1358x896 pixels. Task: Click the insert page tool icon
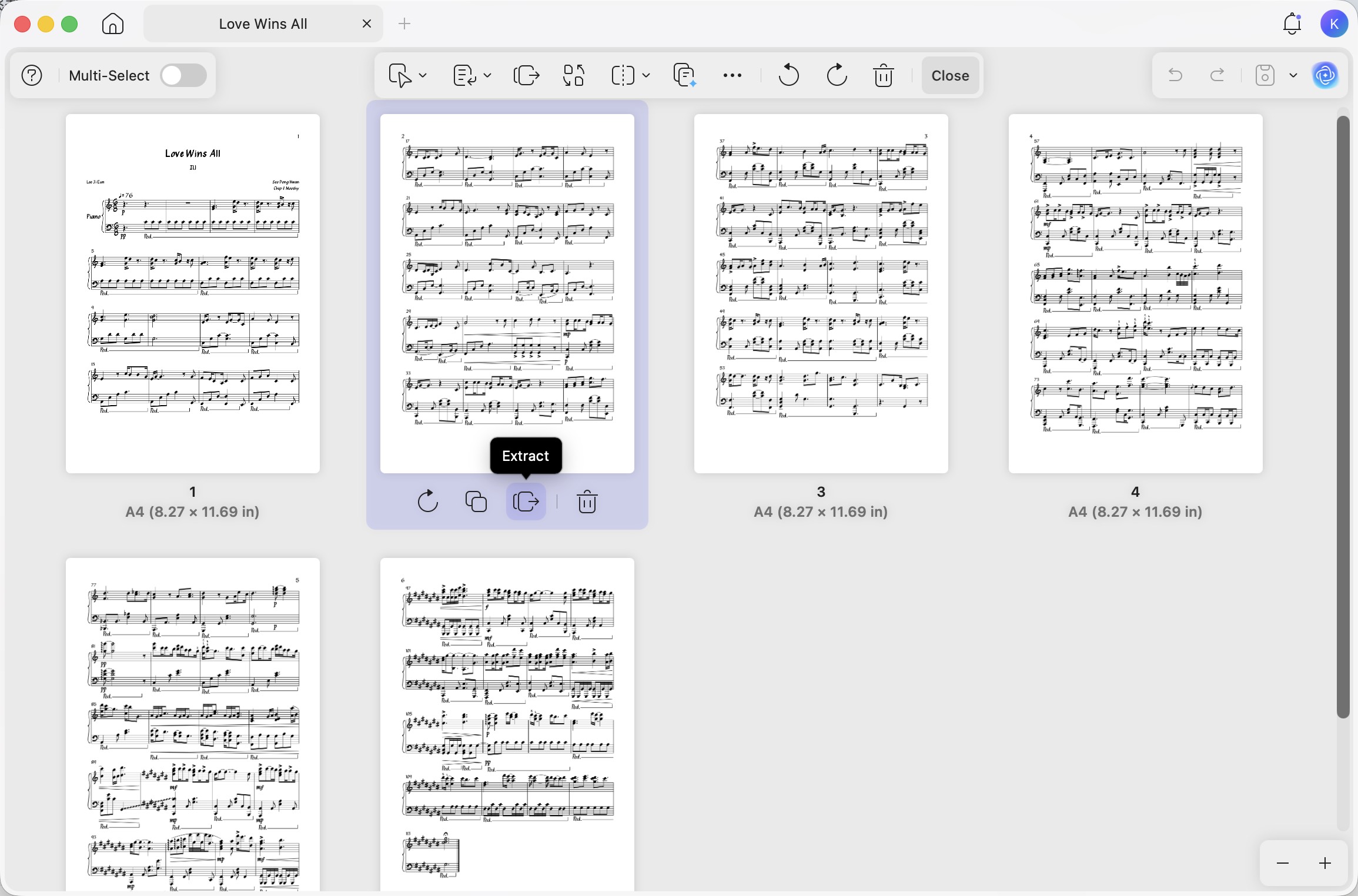coord(400,75)
